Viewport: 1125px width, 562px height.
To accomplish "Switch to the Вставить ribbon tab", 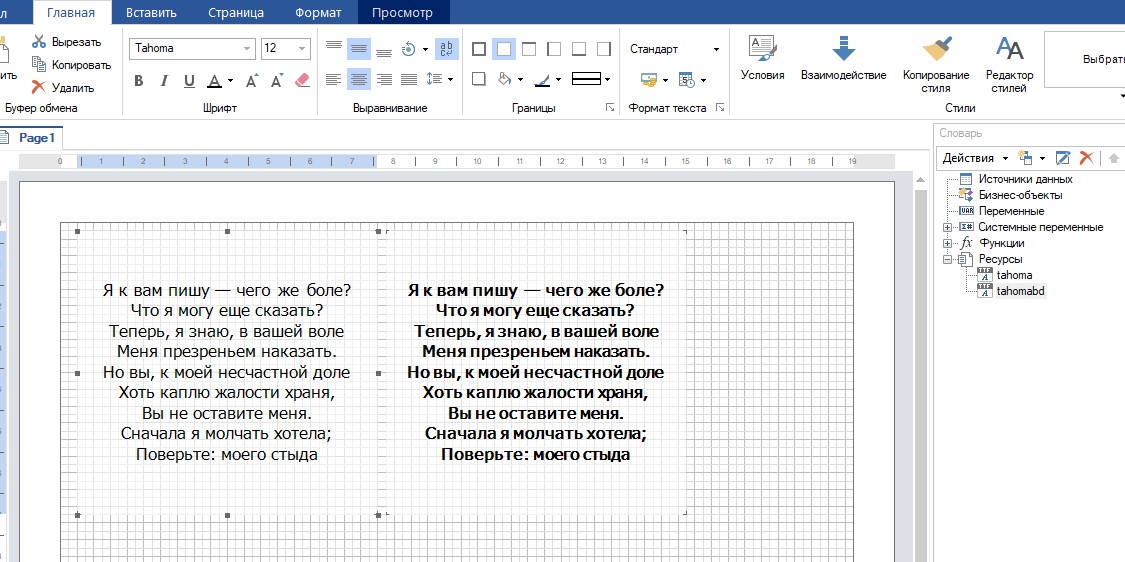I will pos(151,12).
